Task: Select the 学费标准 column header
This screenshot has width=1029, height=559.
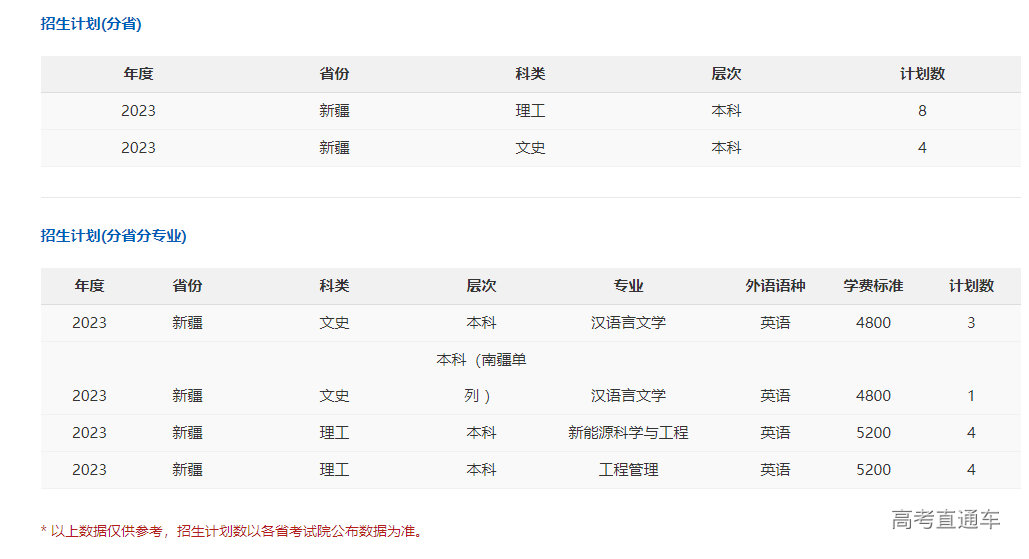Action: 873,286
